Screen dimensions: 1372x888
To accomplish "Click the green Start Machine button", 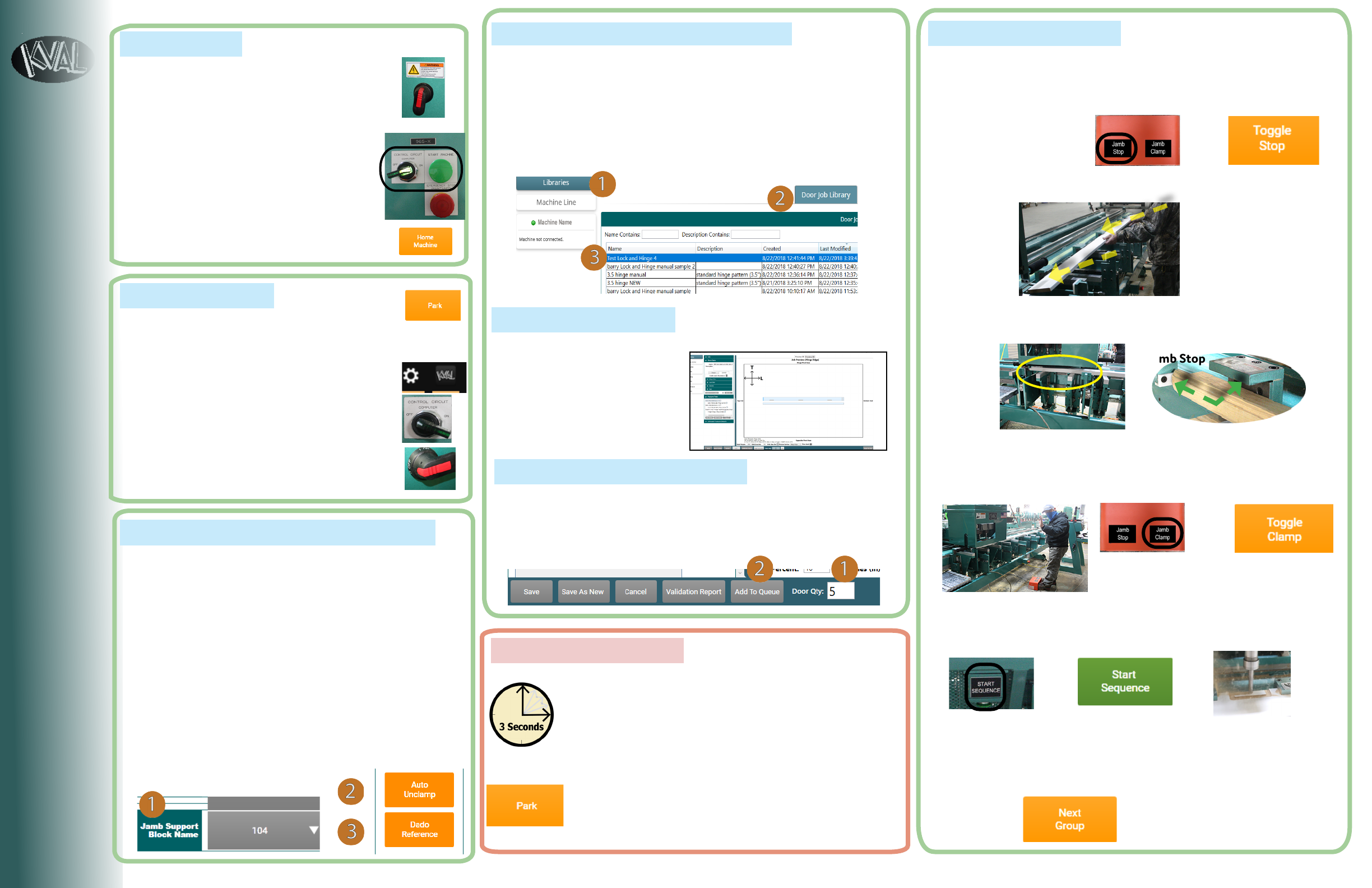I will (x=441, y=170).
